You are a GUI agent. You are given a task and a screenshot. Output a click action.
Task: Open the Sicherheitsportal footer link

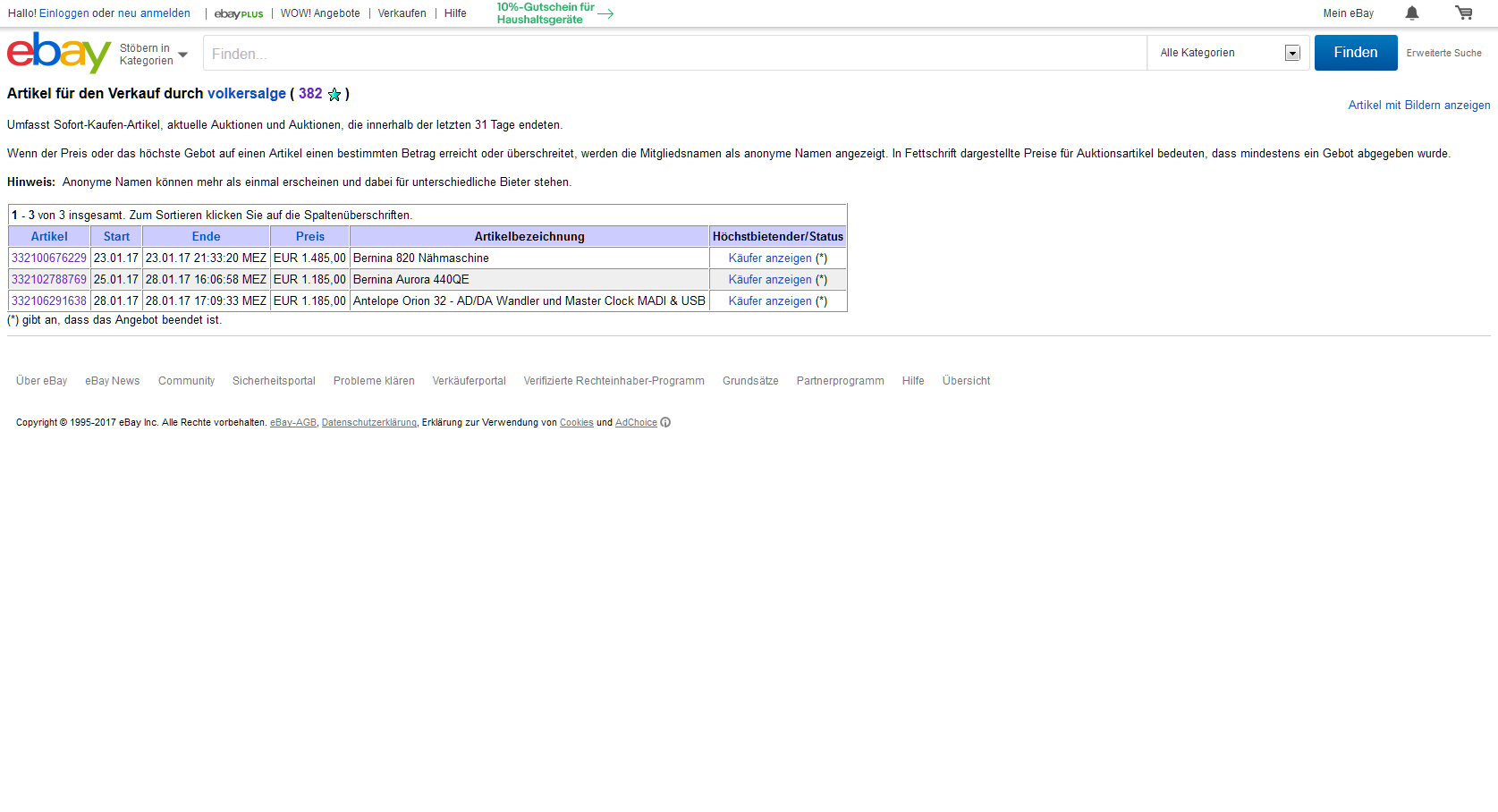pyautogui.click(x=274, y=381)
